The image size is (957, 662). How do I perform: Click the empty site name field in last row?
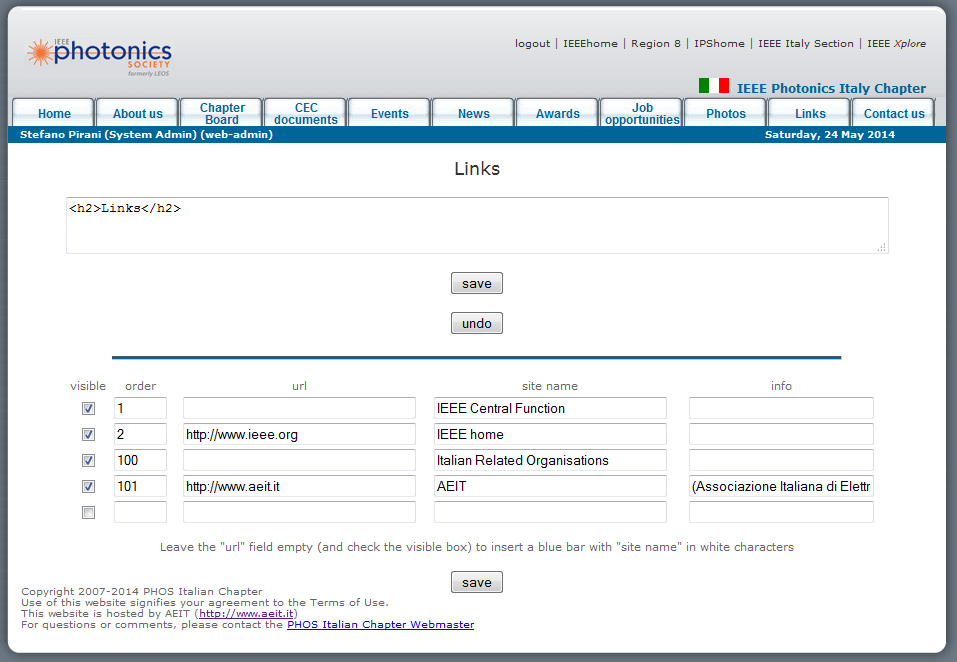(x=550, y=512)
